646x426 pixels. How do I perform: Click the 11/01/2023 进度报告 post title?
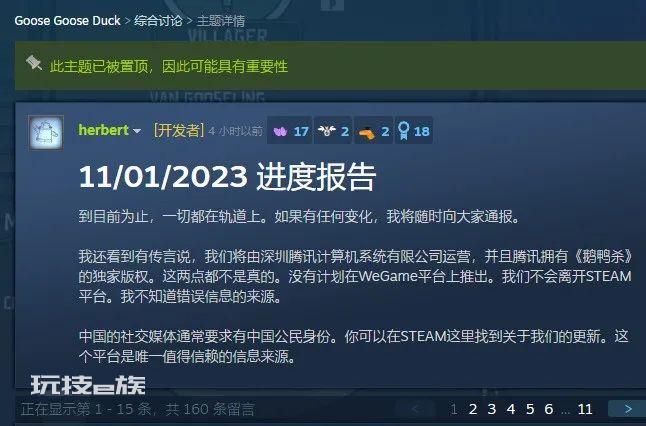[x=227, y=177]
